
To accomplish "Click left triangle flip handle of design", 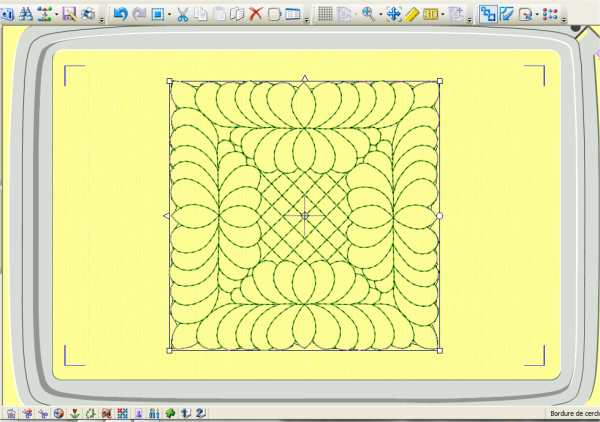I will coord(166,216).
